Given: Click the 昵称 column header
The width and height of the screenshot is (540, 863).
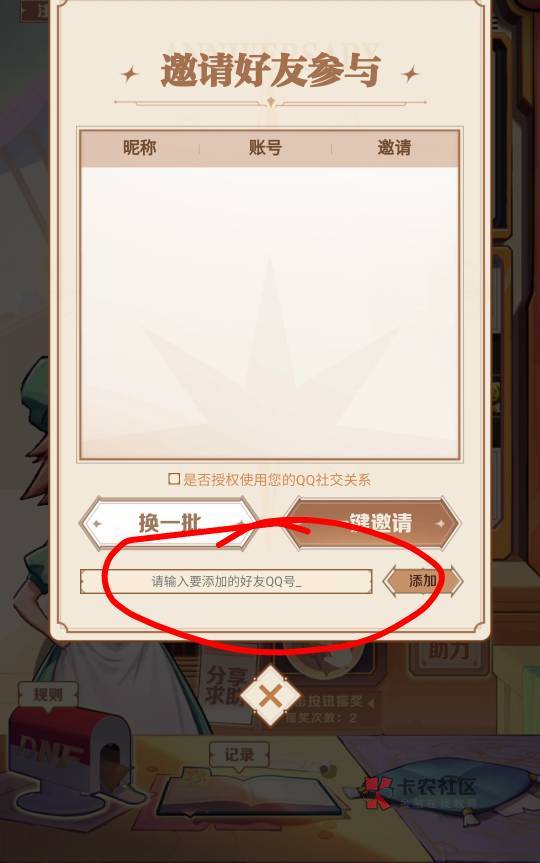Looking at the screenshot, I should (x=139, y=148).
